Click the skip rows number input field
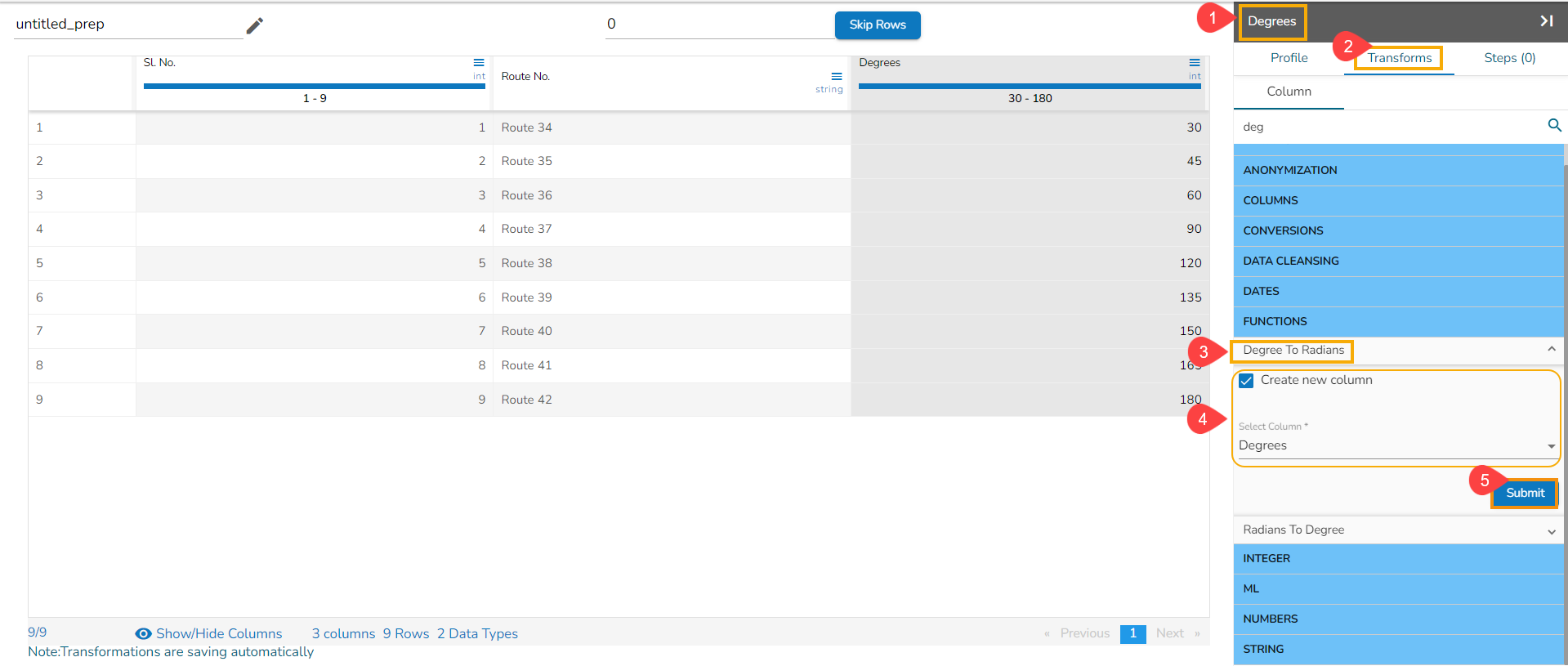1568x666 pixels. tap(719, 25)
